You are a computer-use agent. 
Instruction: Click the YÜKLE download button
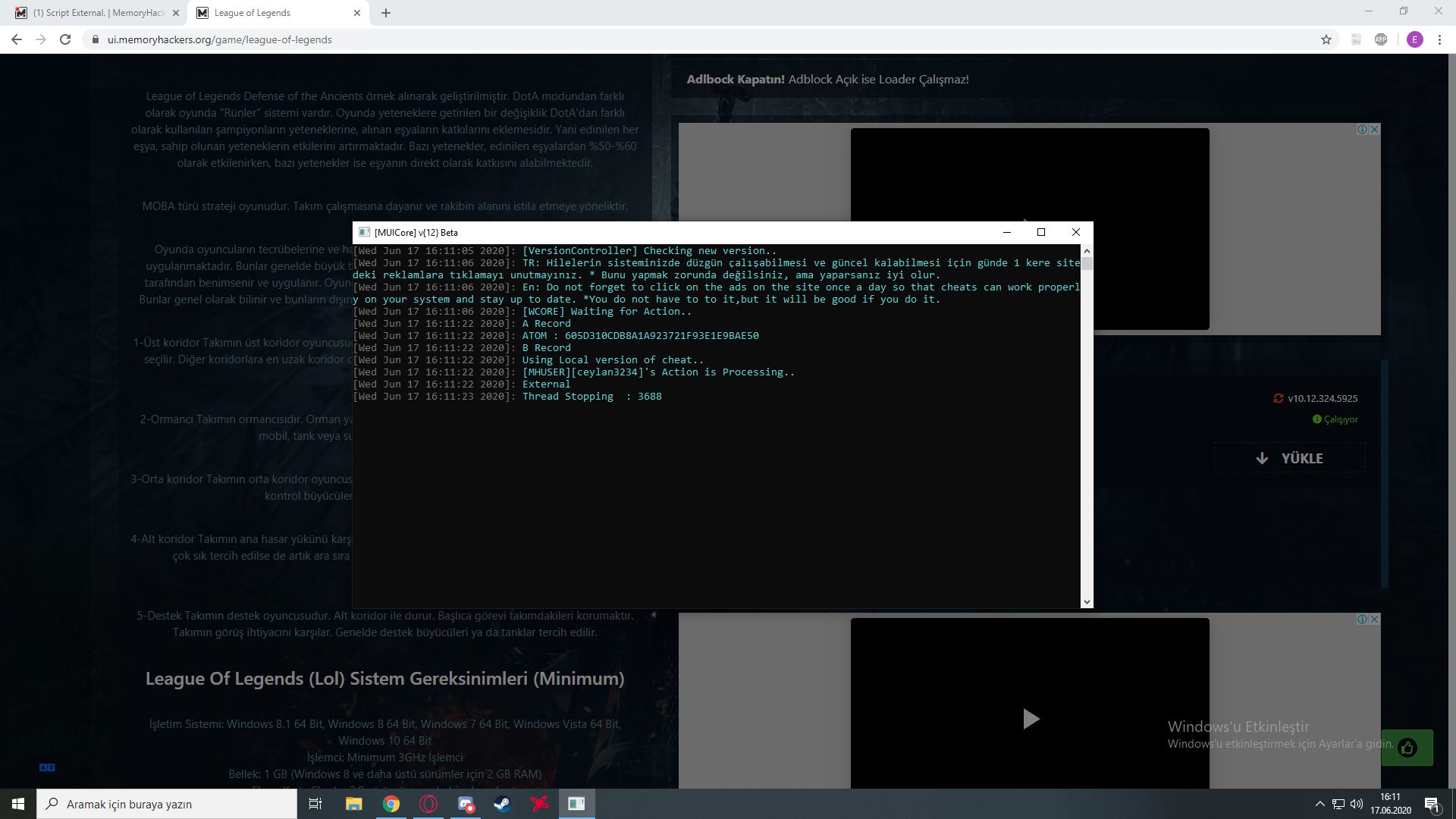[x=1290, y=458]
